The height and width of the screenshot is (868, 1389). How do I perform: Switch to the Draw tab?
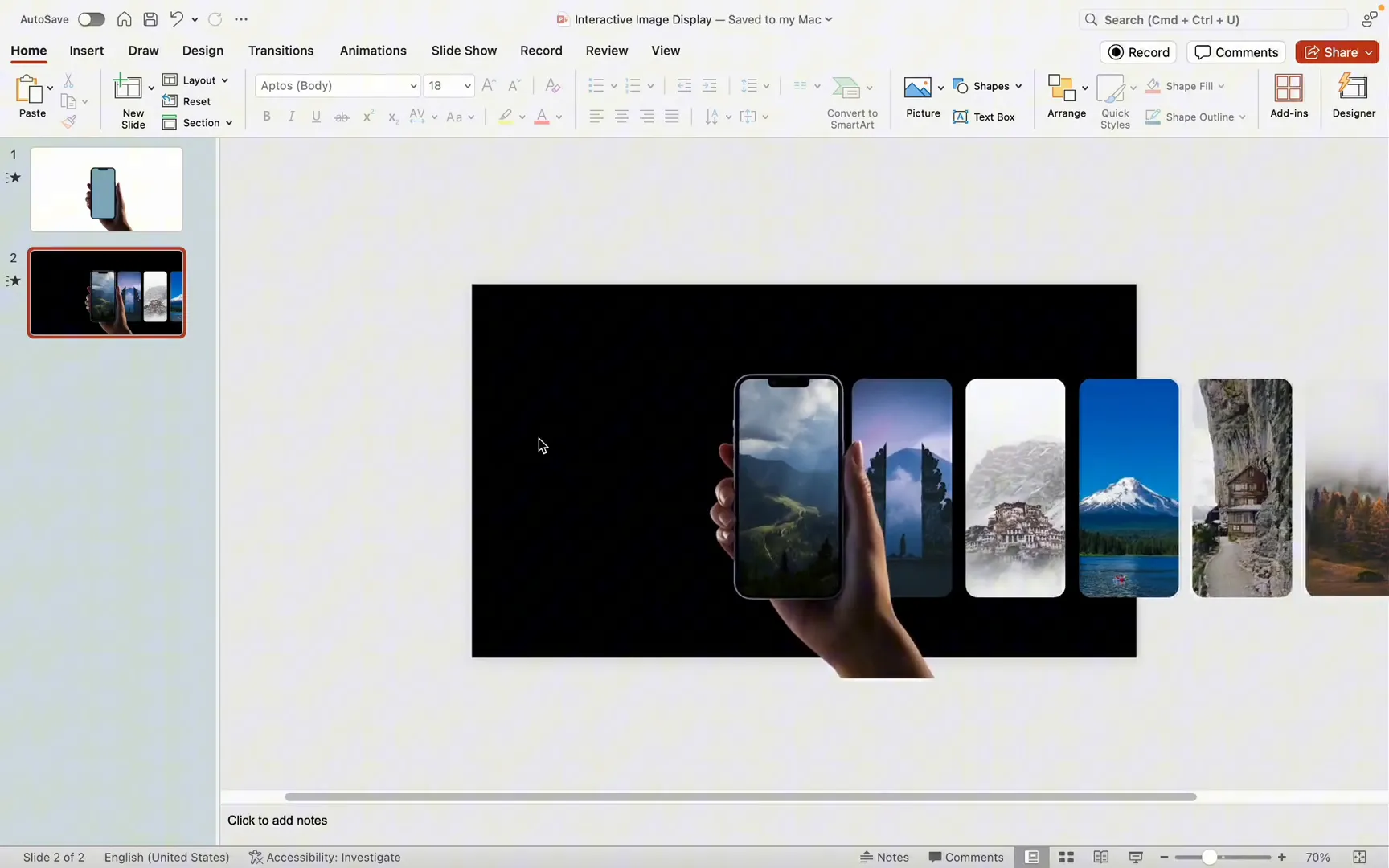click(143, 51)
